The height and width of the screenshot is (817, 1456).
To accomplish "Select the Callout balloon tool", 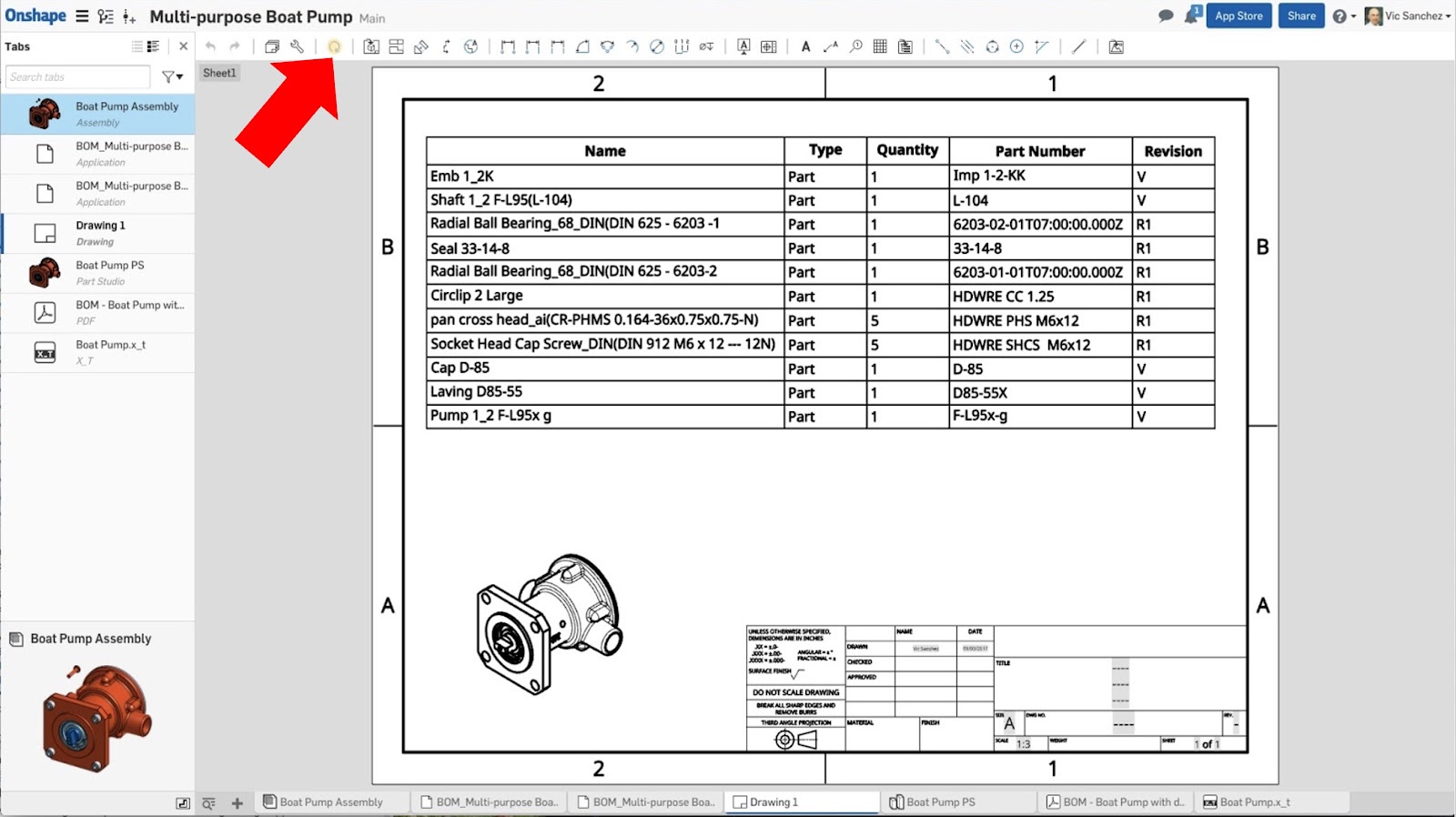I will tap(855, 46).
